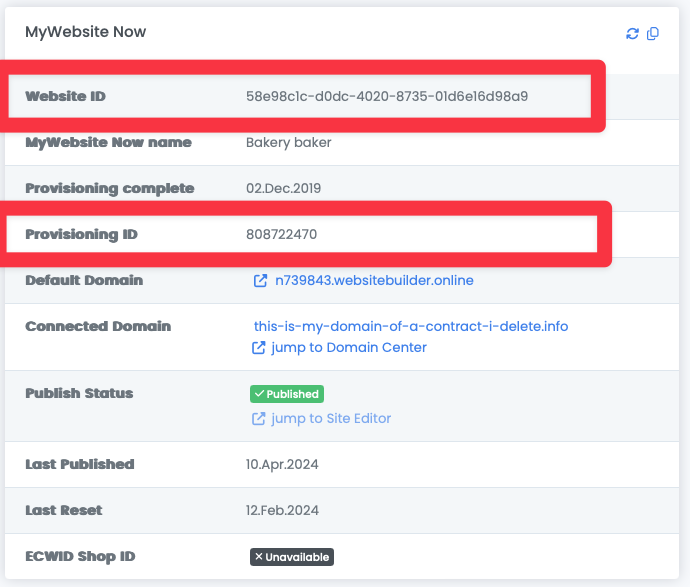Click external-link icon beside jump to Site Editor
This screenshot has width=690, height=587.
pos(260,418)
